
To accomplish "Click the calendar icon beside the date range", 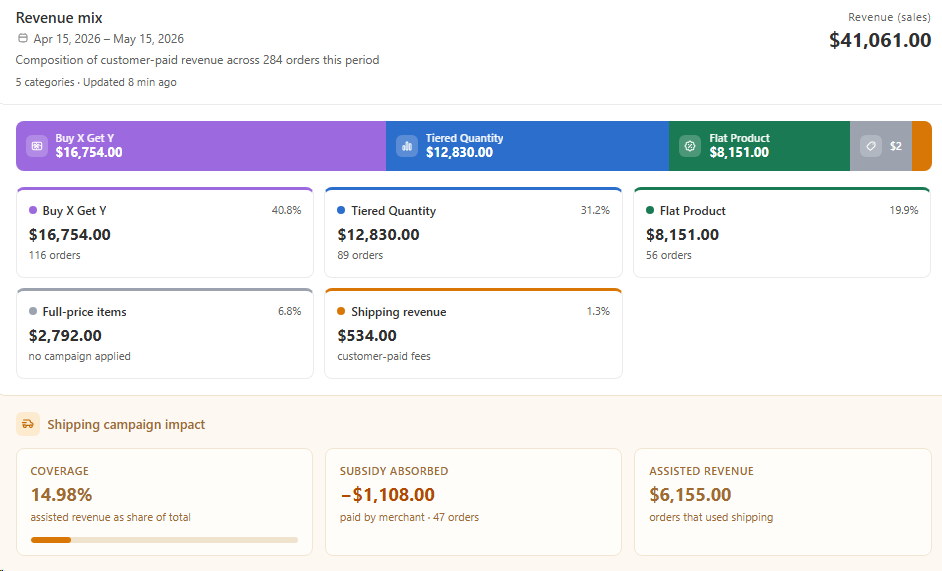I will (x=23, y=38).
